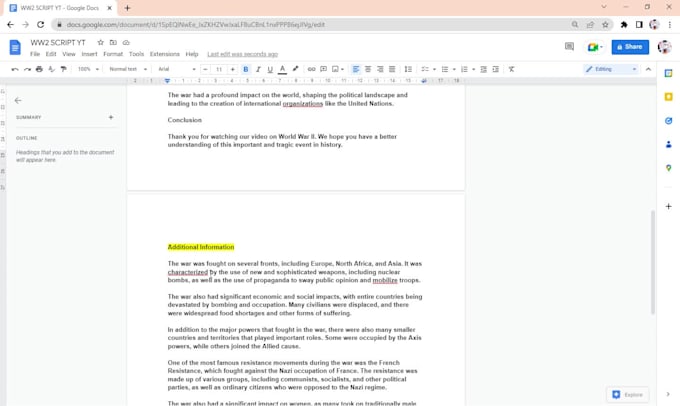Click the font size field
Viewport: 680px width, 406px height.
(x=219, y=69)
